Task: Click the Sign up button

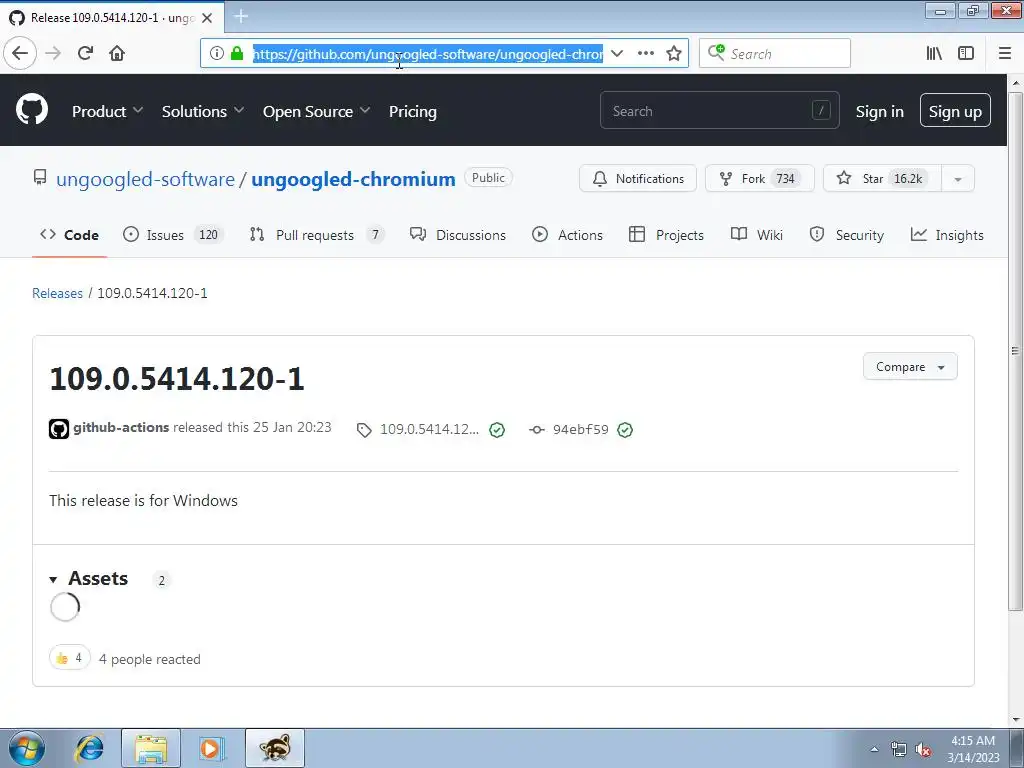Action: click(955, 110)
